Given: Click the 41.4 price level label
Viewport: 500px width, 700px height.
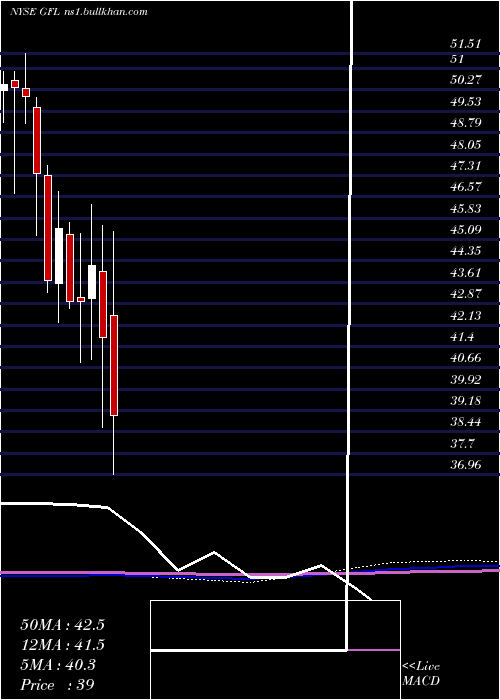Looking at the screenshot, I should click(463, 337).
